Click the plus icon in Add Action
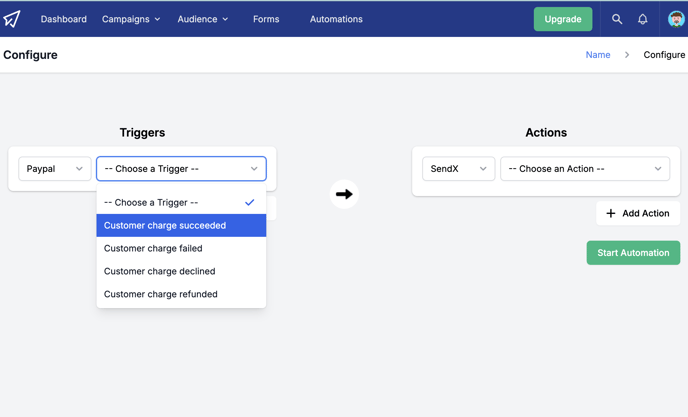Screen dimensions: 688x417 tap(611, 213)
